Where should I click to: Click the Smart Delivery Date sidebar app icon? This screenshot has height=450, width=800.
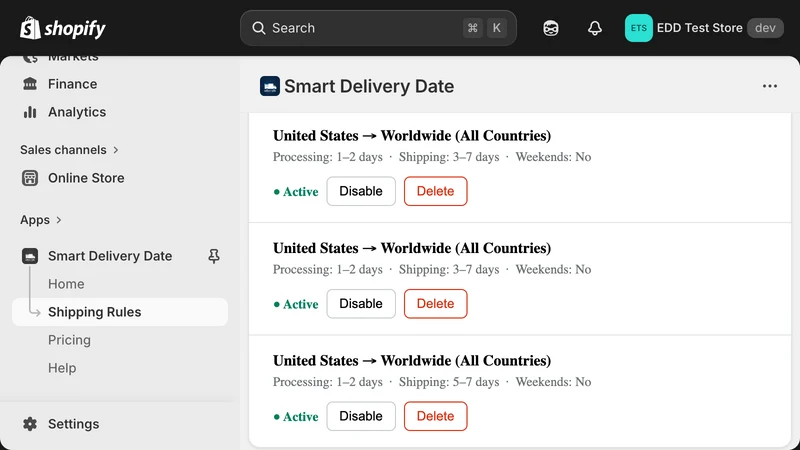coord(30,256)
